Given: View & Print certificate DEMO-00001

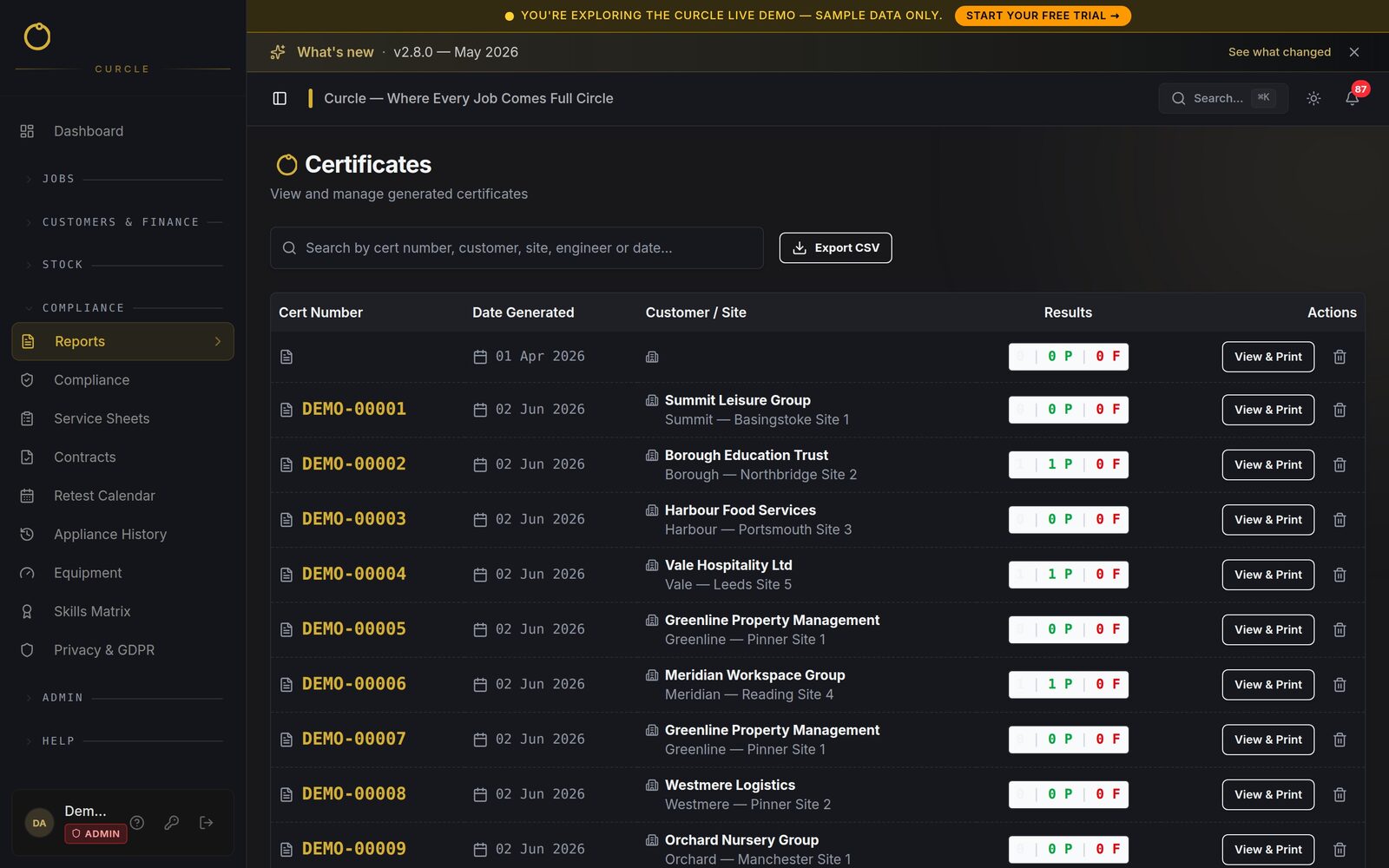Looking at the screenshot, I should [1268, 410].
